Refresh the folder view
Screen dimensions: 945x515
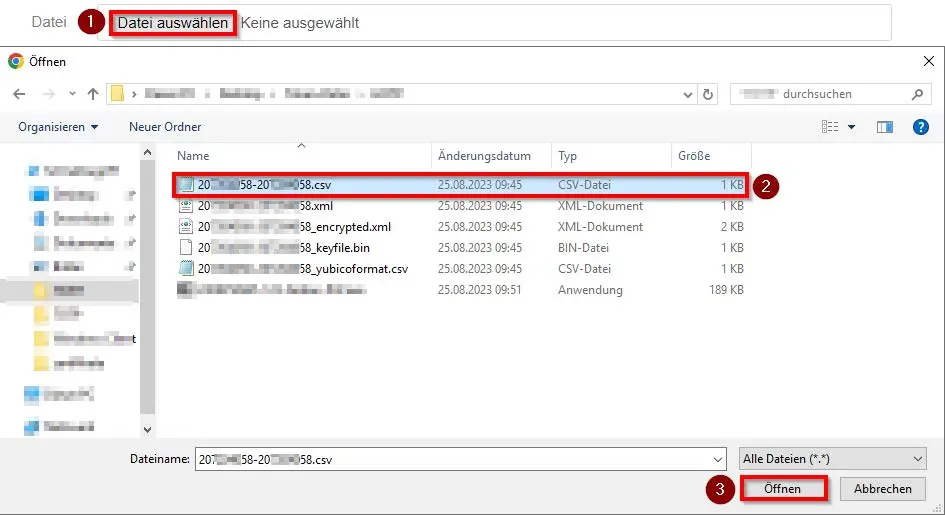tap(708, 94)
